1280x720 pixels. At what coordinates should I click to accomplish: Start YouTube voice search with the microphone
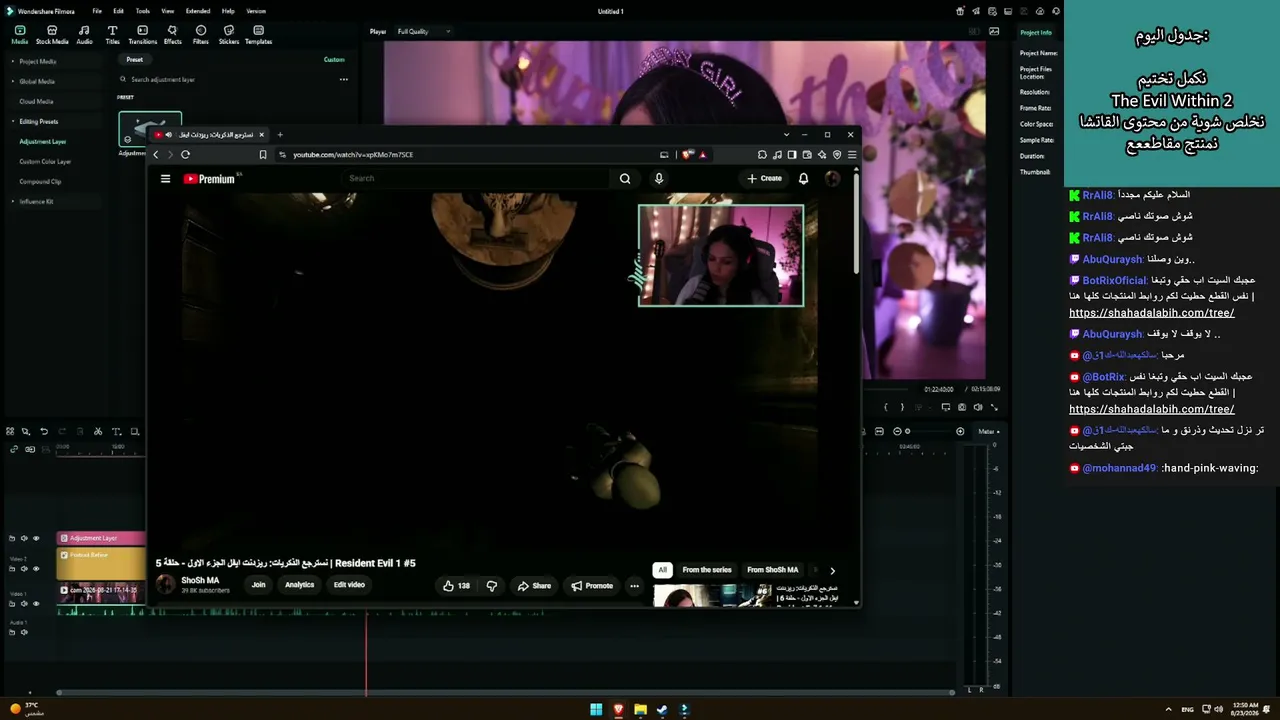(x=658, y=179)
